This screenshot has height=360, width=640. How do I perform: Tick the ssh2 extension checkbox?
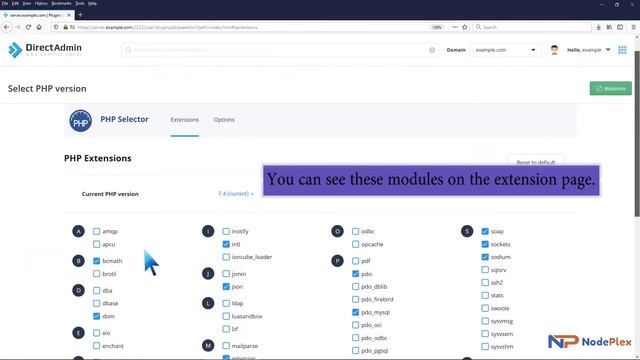485,282
